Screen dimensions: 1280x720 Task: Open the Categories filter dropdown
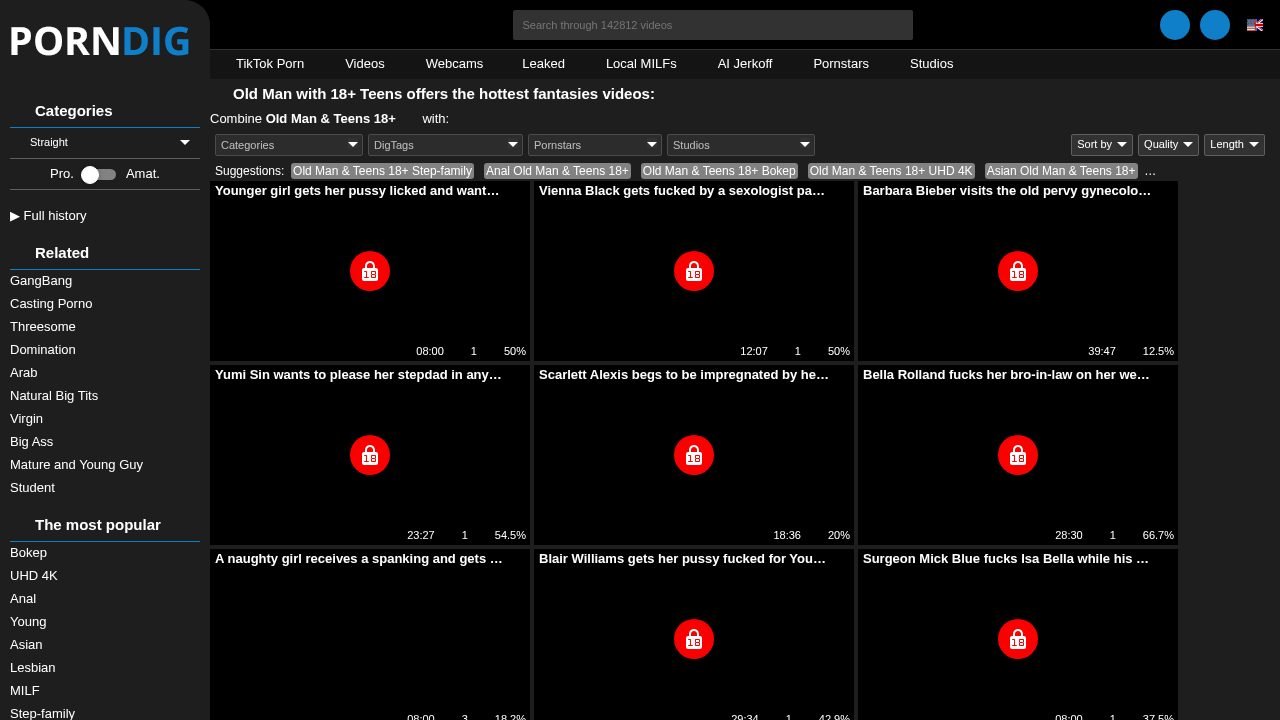[x=289, y=145]
